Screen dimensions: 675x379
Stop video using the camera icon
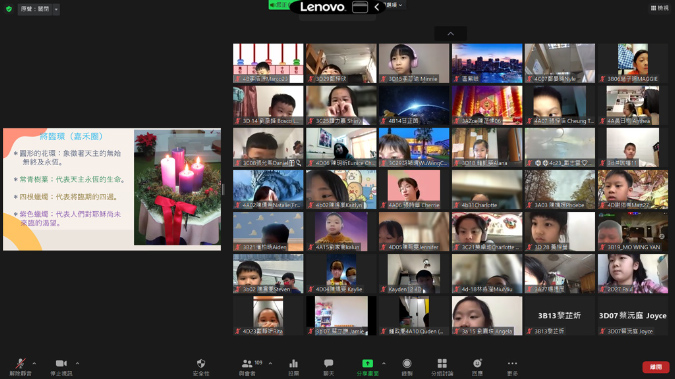[61, 363]
